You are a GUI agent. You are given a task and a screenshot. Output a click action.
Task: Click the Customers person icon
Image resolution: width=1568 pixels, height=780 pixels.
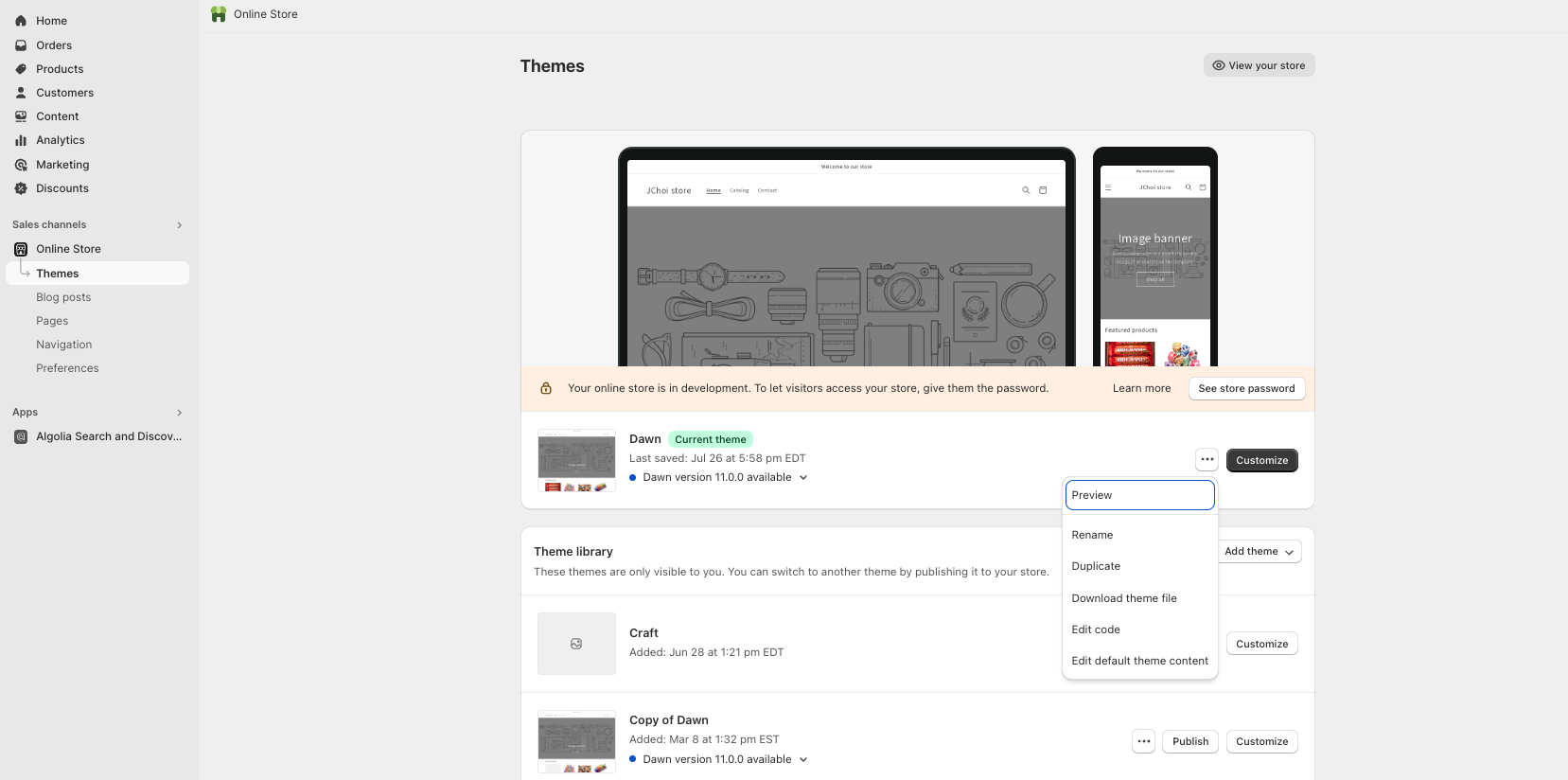pyautogui.click(x=21, y=93)
